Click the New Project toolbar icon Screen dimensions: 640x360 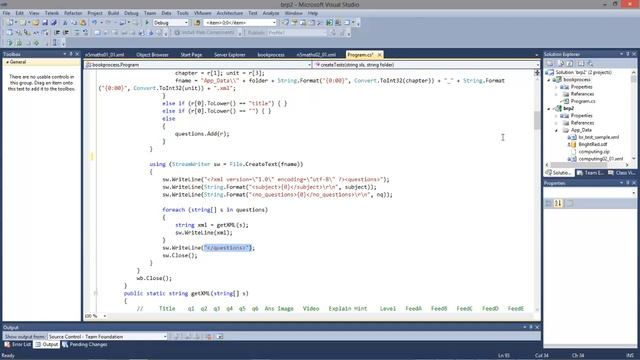click(x=10, y=23)
